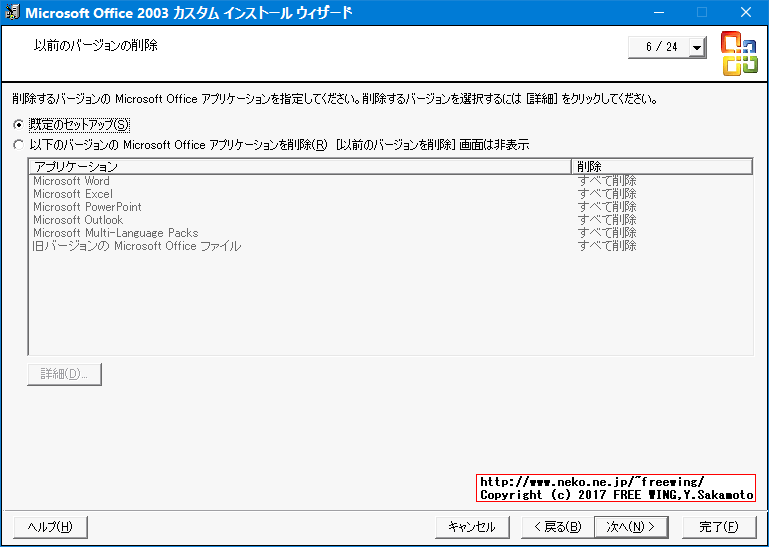Click the 完了(F) button
Image resolution: width=769 pixels, height=547 pixels.
pos(718,527)
